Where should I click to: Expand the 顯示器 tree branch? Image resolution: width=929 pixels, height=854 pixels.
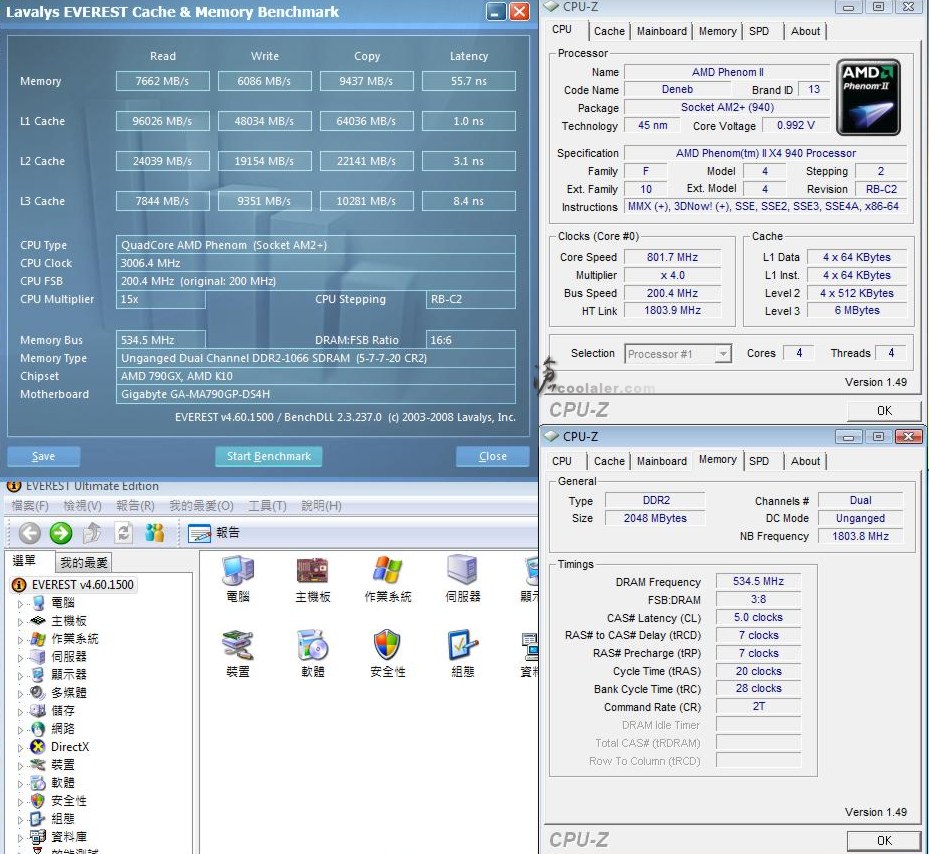(x=20, y=676)
